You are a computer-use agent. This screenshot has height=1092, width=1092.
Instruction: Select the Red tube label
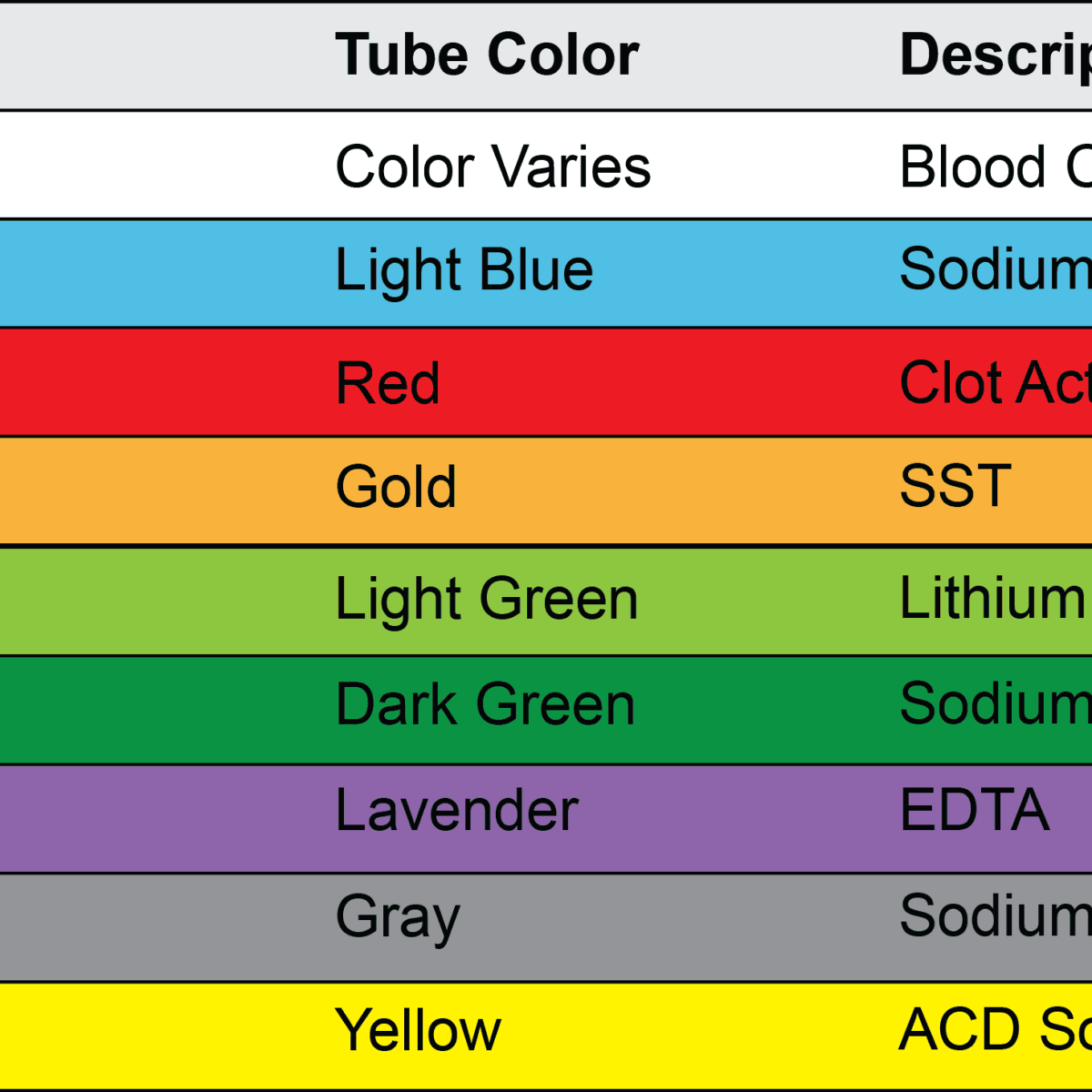388,383
